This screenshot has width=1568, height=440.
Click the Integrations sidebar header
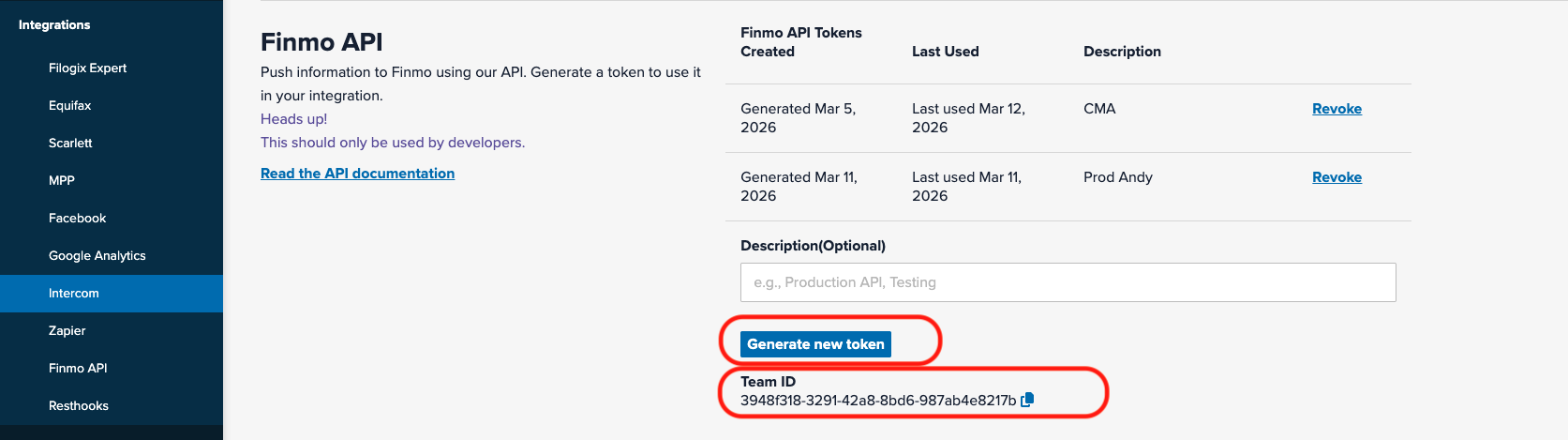tap(54, 25)
